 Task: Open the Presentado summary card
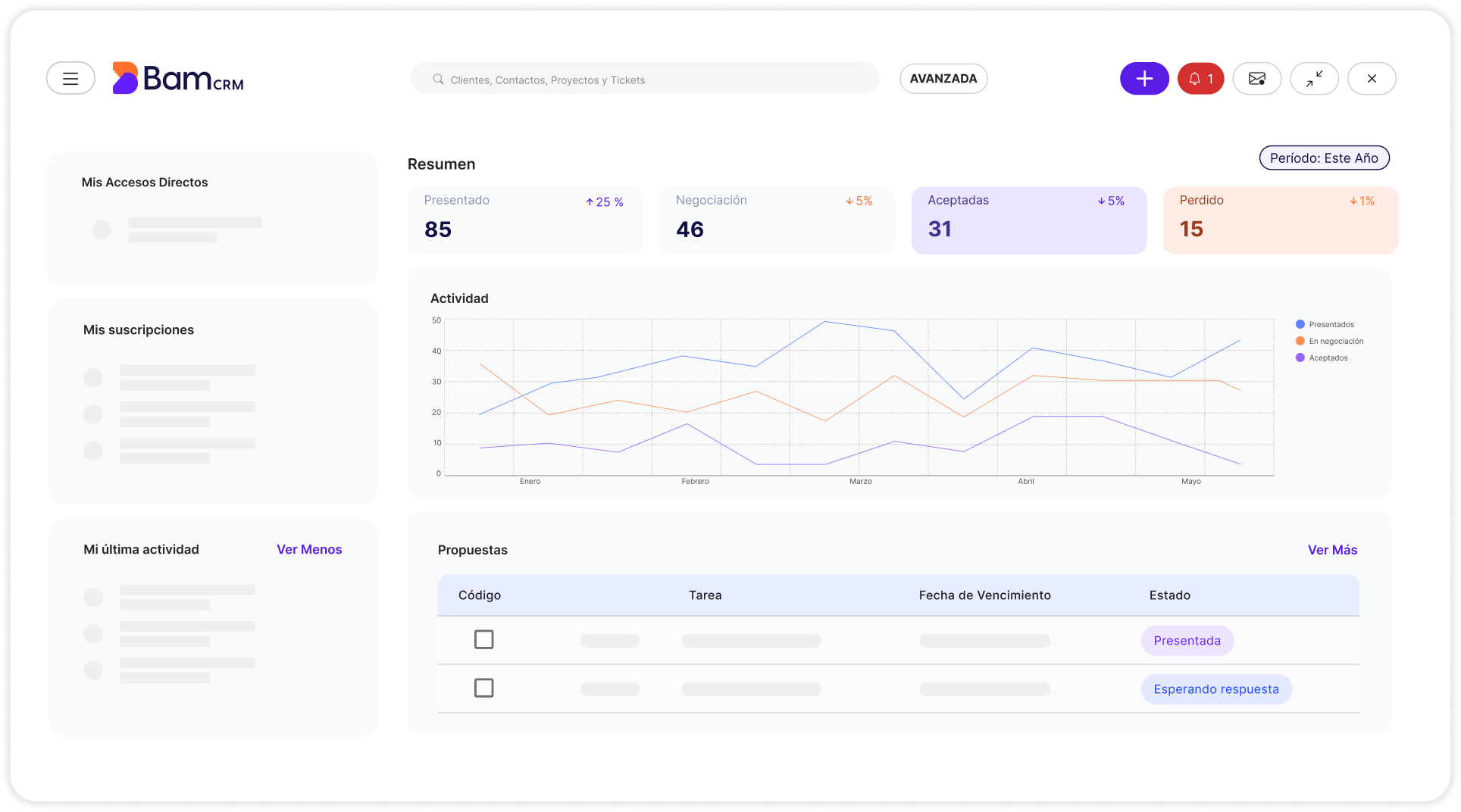pyautogui.click(x=525, y=220)
